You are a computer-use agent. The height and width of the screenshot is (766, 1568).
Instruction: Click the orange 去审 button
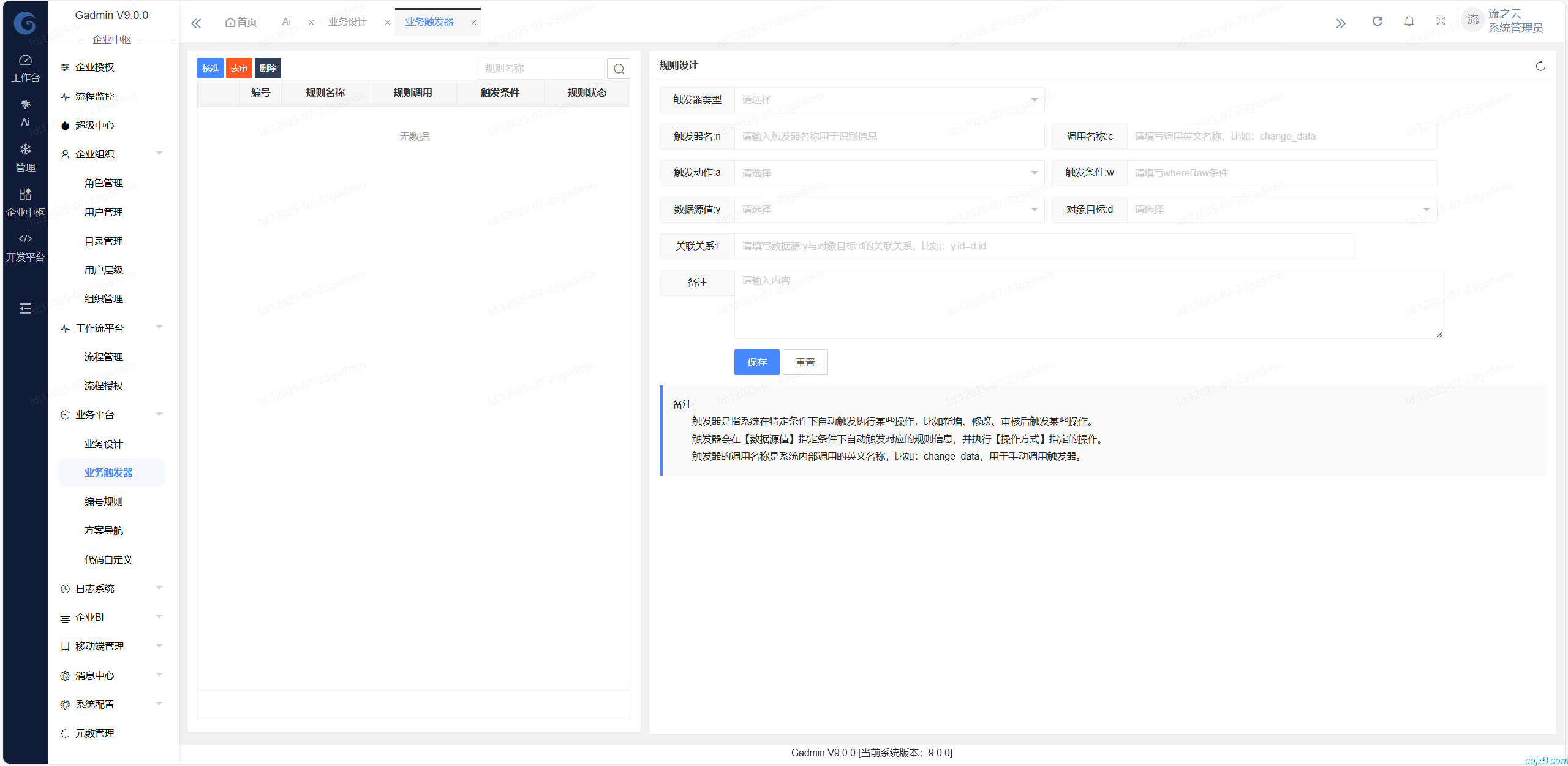(239, 68)
